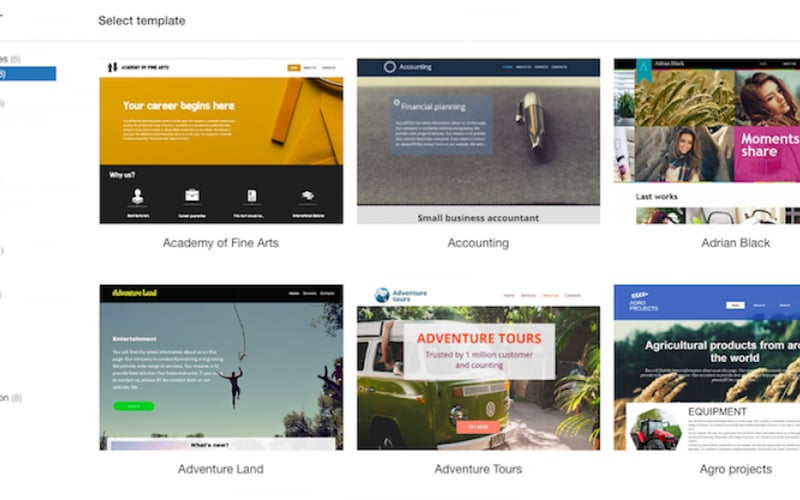800x500 pixels.
Task: Pick the Adventure Land template thumbnail
Action: 221,367
